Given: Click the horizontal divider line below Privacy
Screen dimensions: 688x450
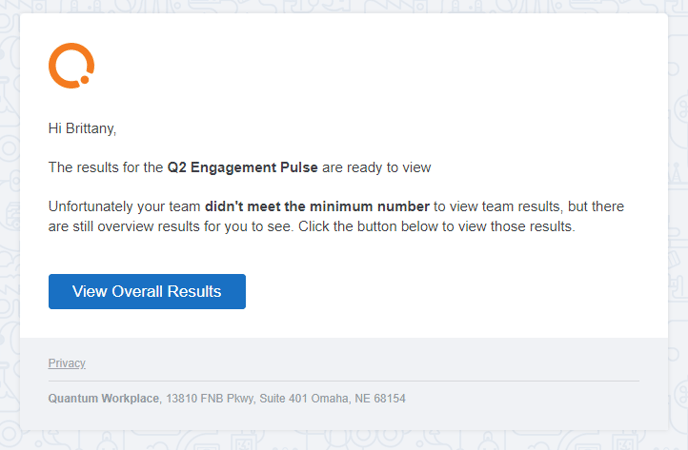Looking at the screenshot, I should click(x=344, y=381).
